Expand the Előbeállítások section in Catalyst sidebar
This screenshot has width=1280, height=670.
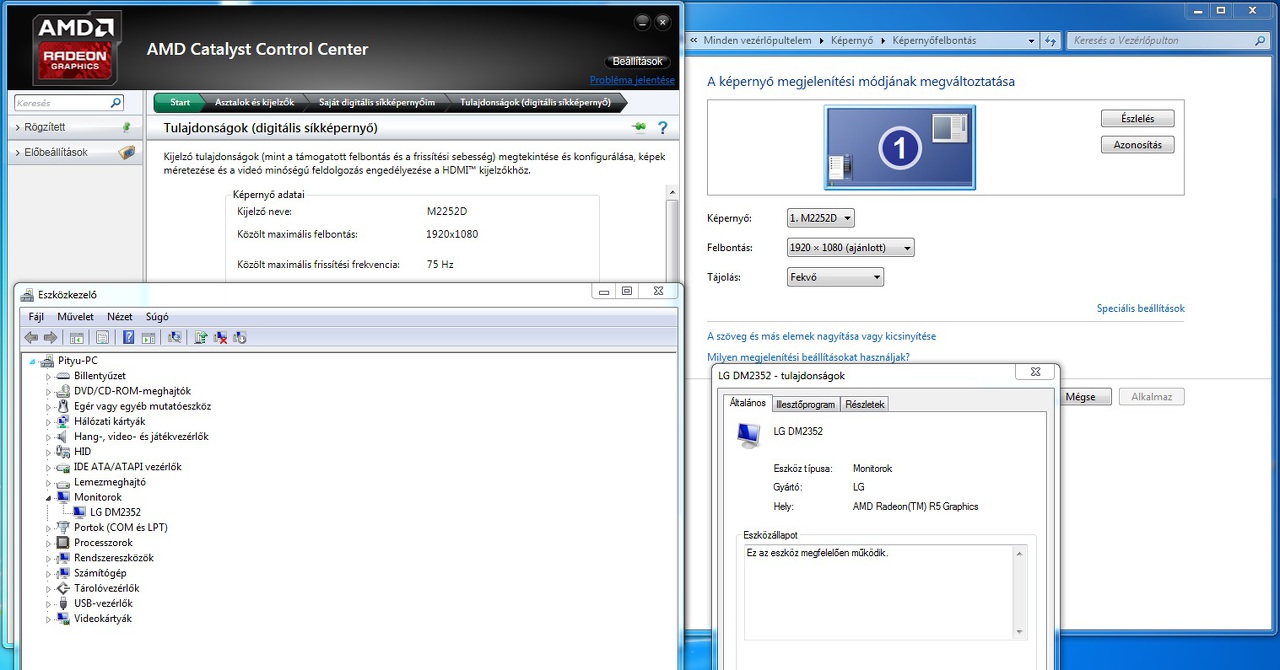[x=19, y=153]
